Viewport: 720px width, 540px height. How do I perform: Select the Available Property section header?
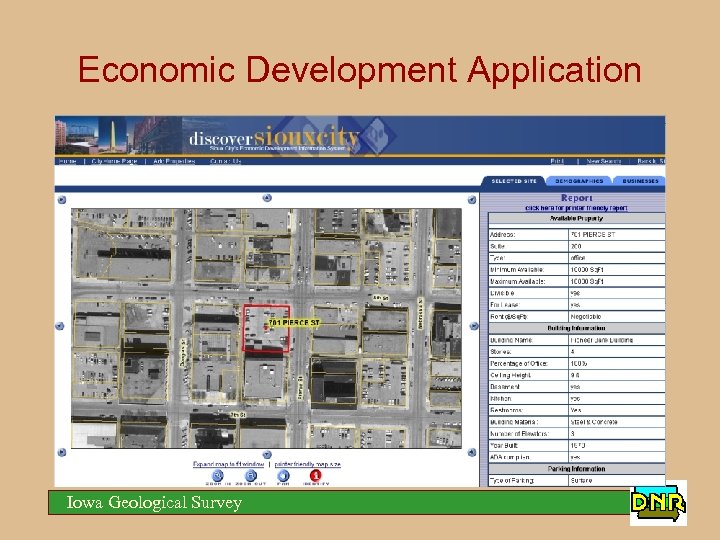[576, 219]
